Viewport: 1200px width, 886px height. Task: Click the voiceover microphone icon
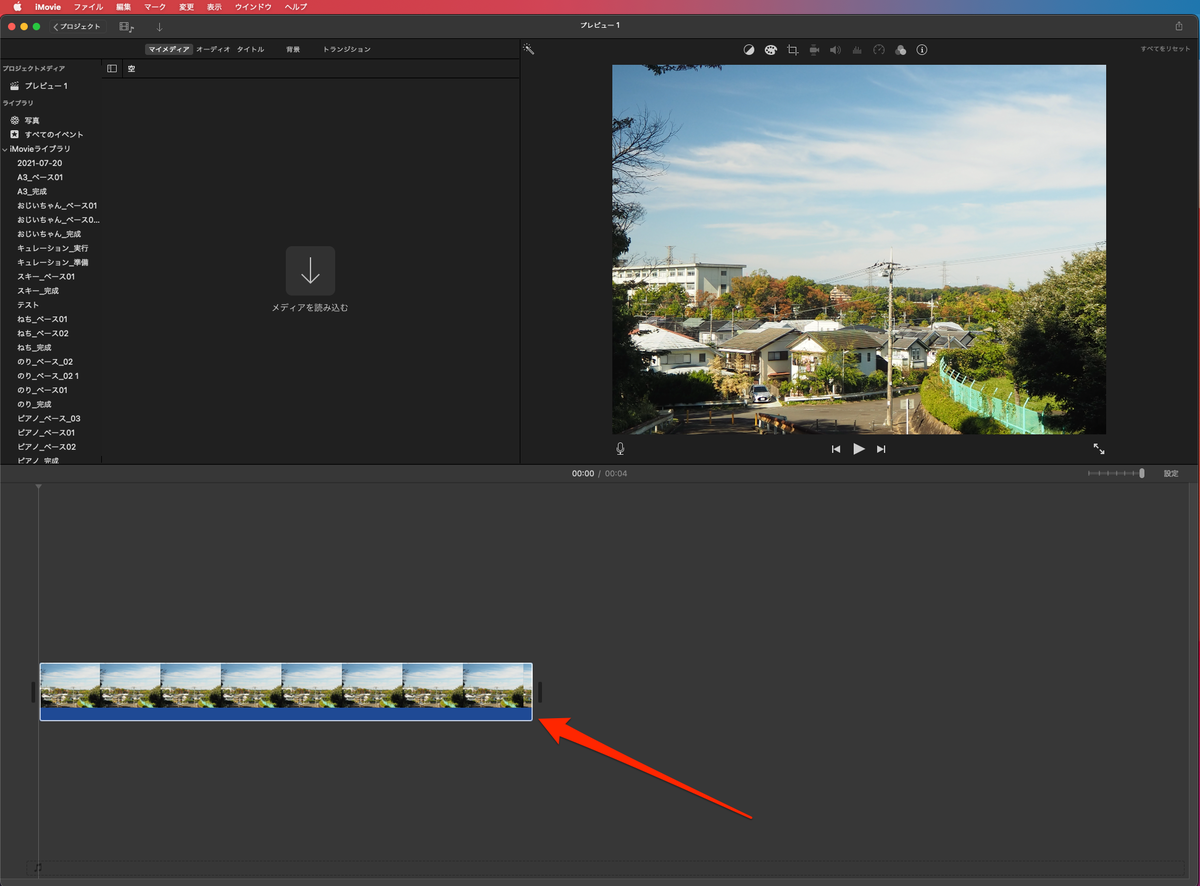coord(620,449)
